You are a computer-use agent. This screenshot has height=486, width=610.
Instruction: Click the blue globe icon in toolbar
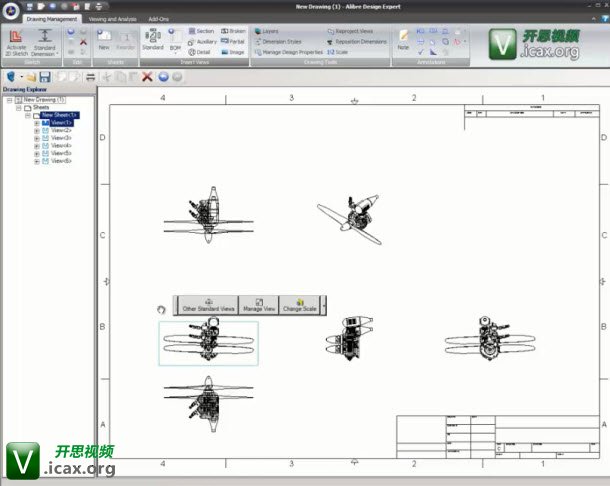tap(163, 77)
